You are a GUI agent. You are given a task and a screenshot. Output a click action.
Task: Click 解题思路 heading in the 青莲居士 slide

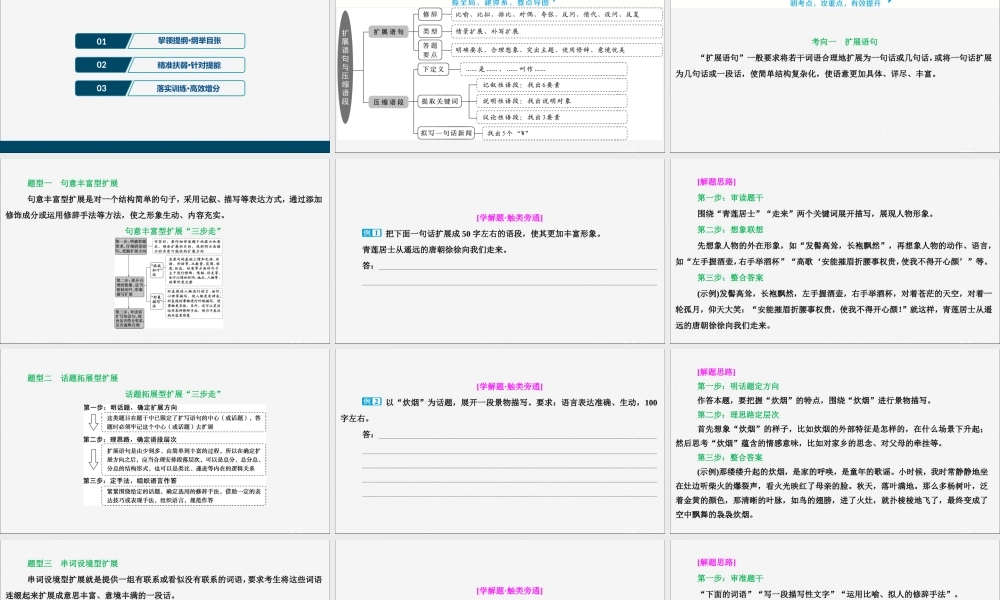(x=717, y=182)
